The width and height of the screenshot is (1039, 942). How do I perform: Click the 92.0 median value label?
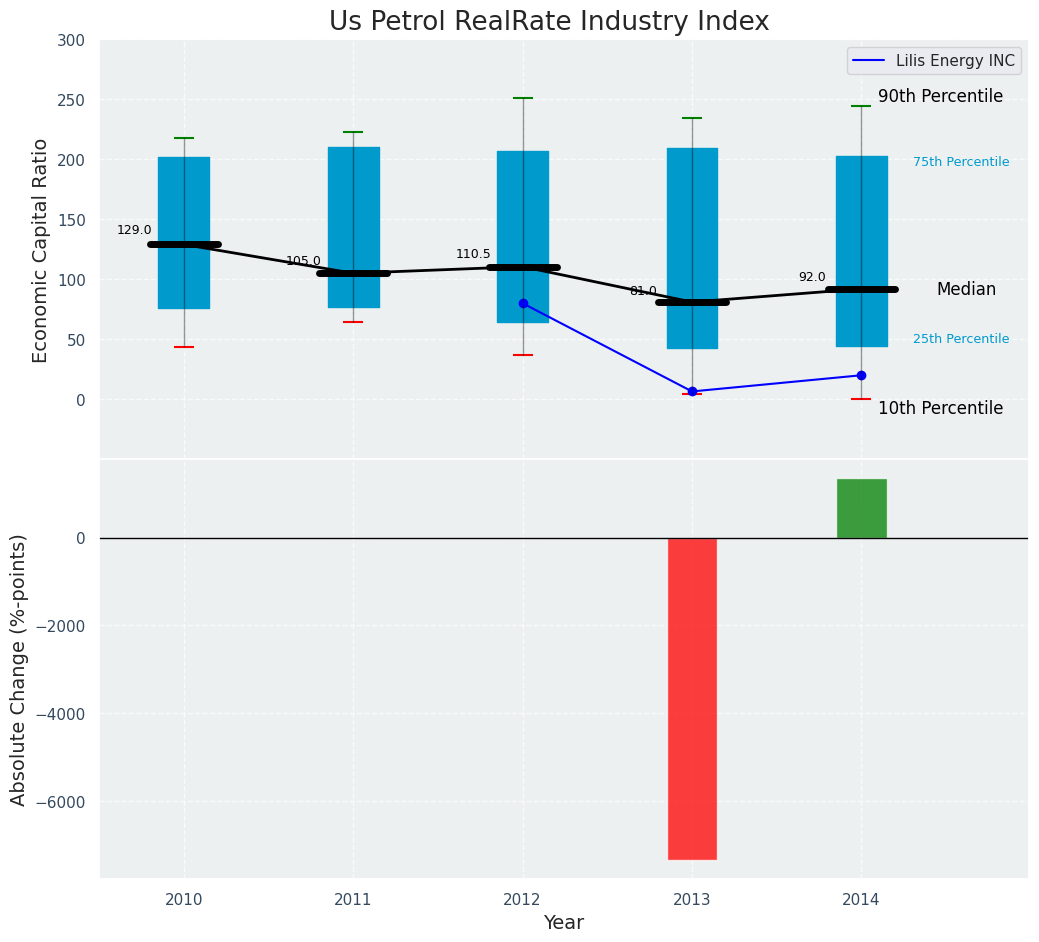[x=812, y=277]
